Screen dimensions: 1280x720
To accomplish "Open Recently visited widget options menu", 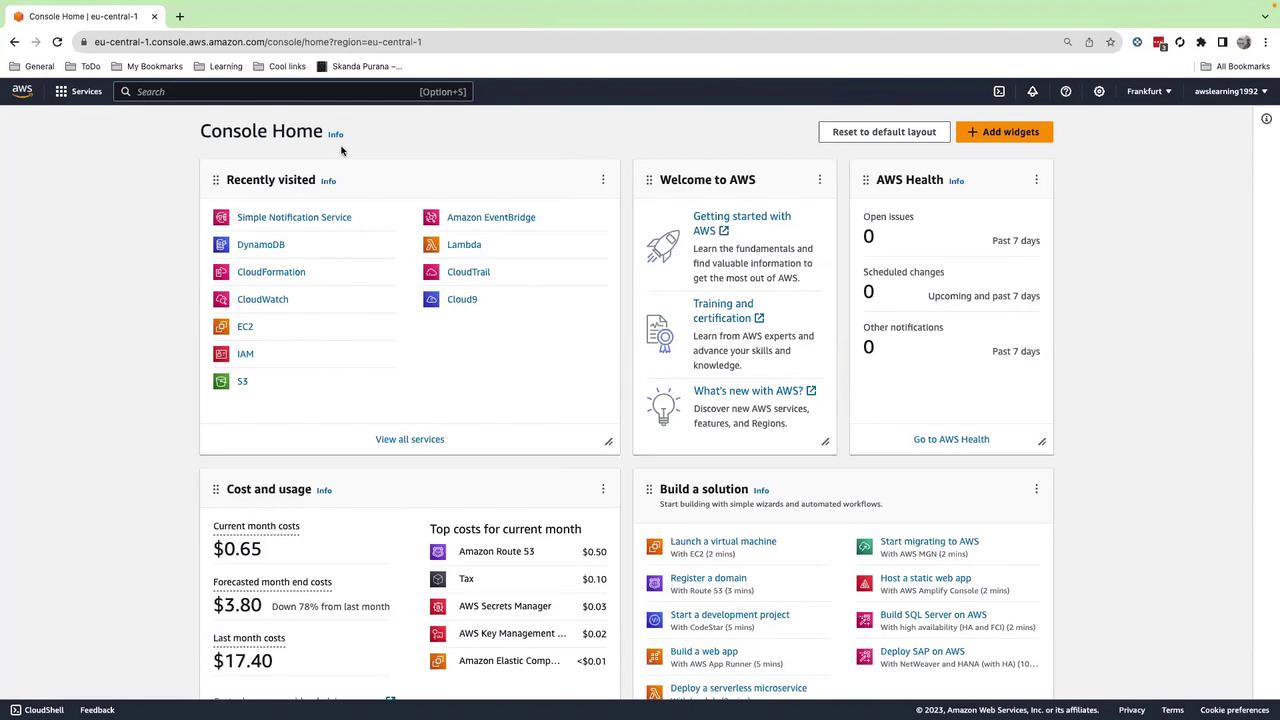I will point(603,180).
